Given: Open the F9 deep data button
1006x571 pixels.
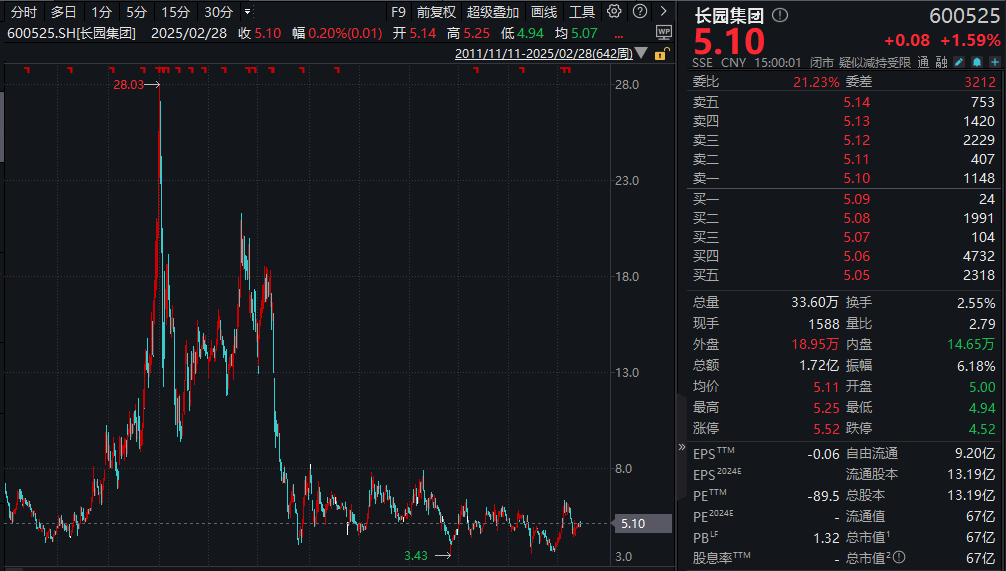Looking at the screenshot, I should click(x=398, y=12).
